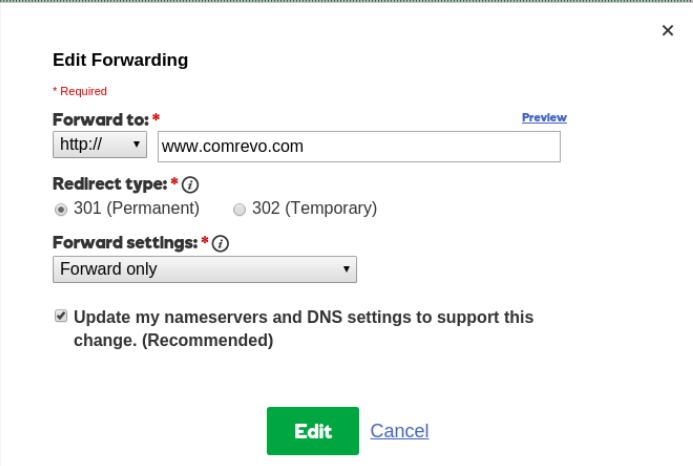Open the http:// protocol dropdown
693x466 pixels.
click(99, 146)
